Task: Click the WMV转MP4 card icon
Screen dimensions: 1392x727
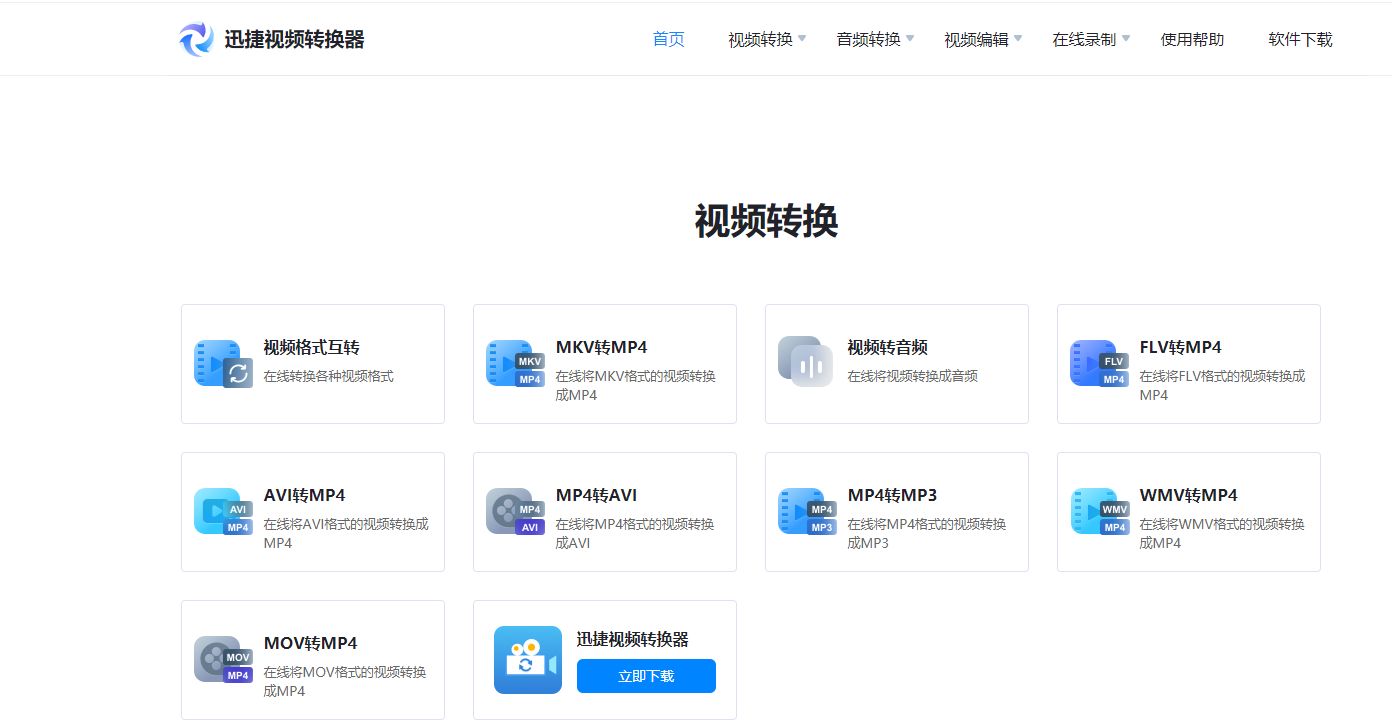Action: (1099, 512)
